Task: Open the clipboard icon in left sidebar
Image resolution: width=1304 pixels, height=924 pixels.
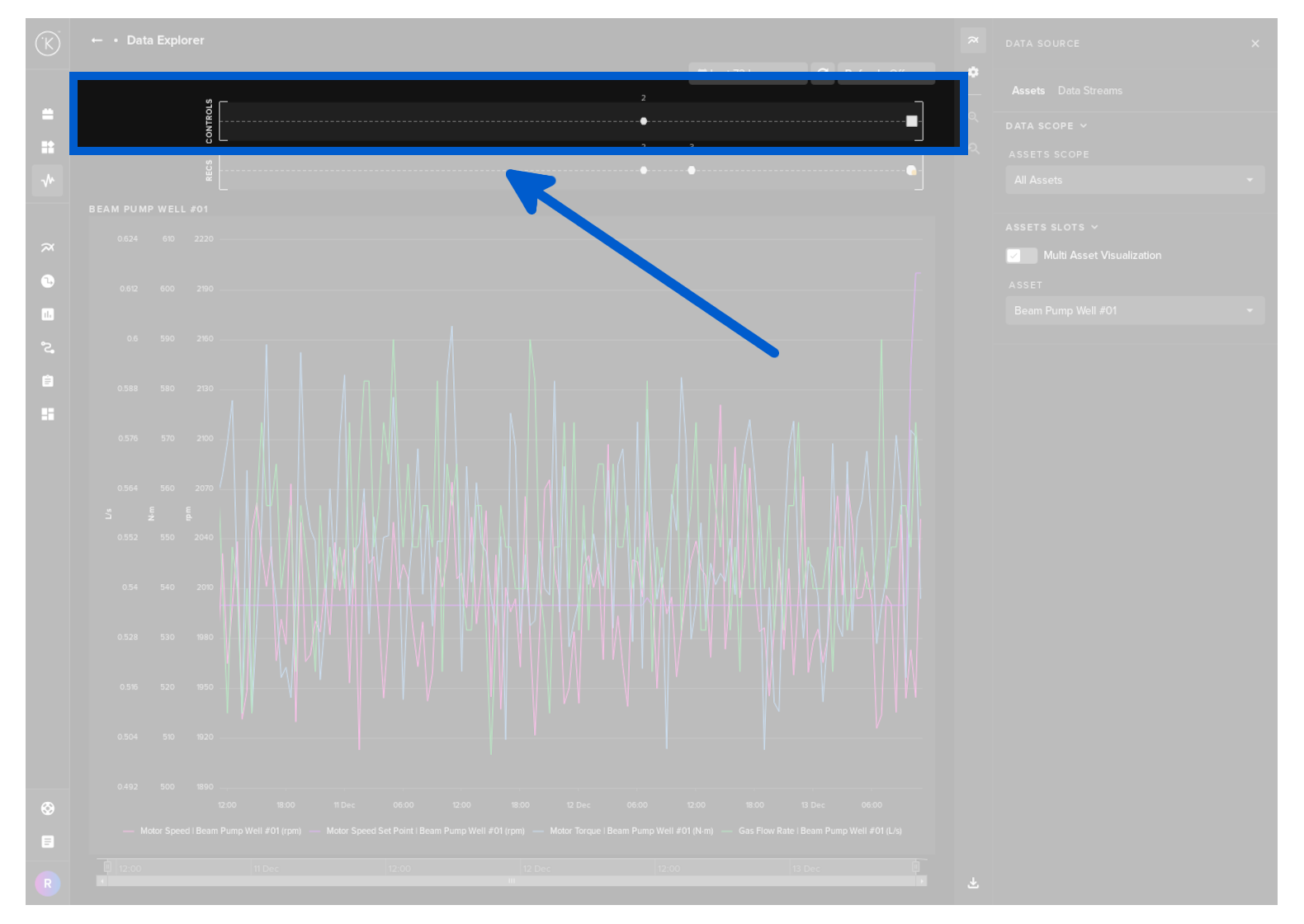Action: coord(48,381)
